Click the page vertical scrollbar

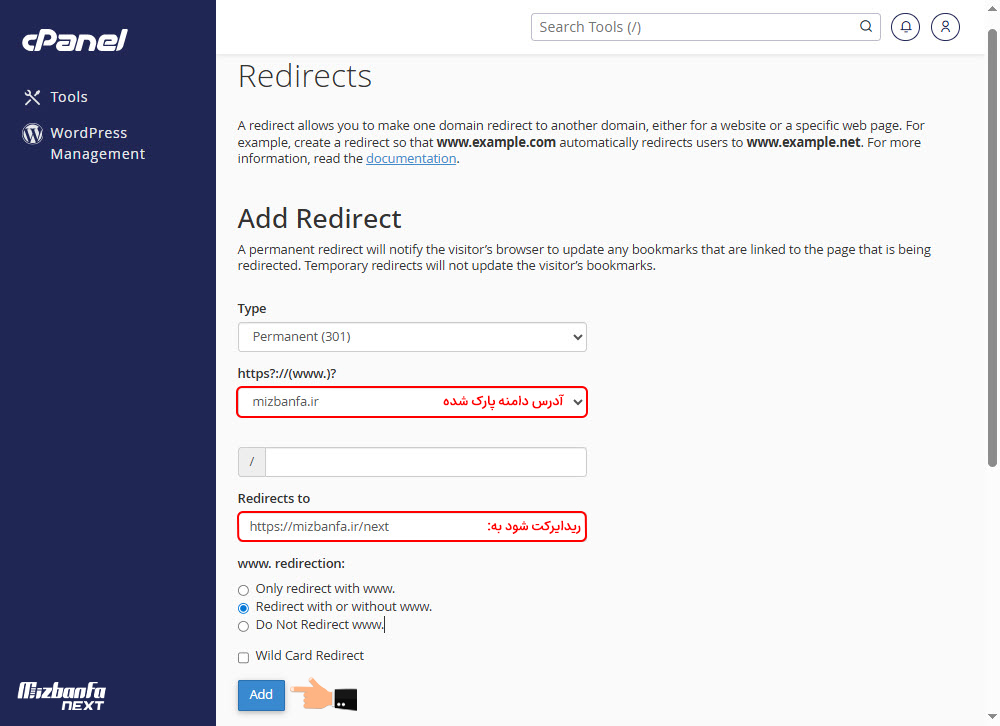point(991,250)
